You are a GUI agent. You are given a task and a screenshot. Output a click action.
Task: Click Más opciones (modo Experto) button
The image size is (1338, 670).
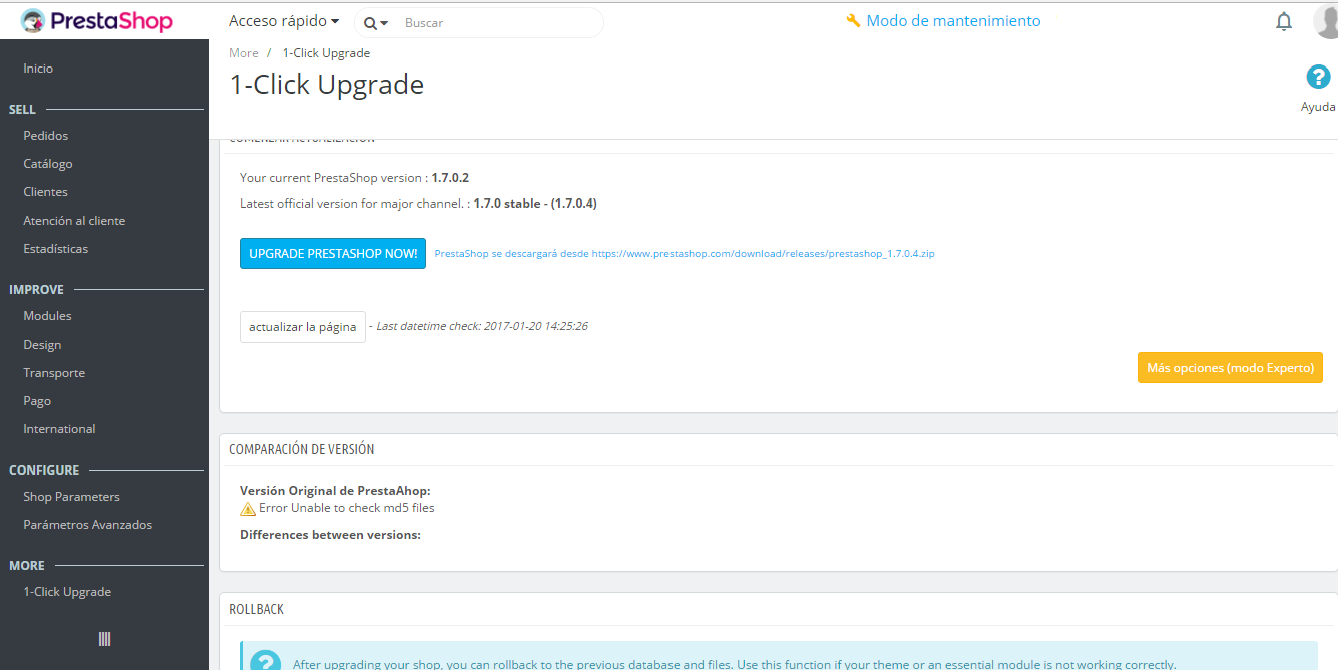pos(1230,368)
